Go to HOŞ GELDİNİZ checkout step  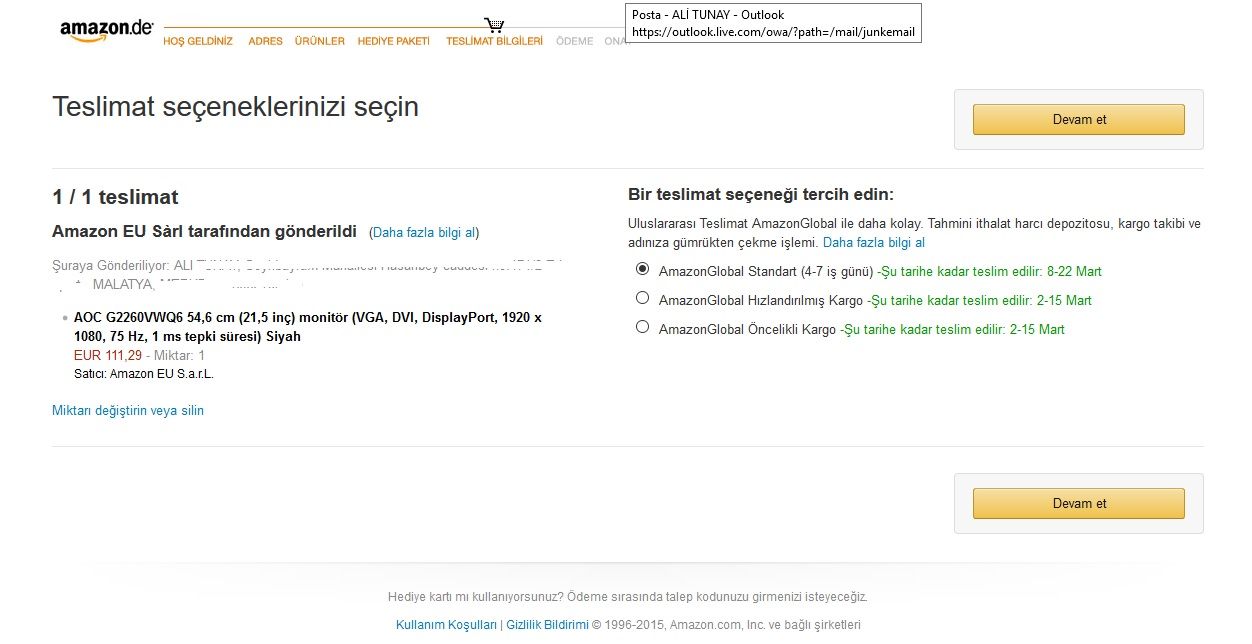(198, 41)
